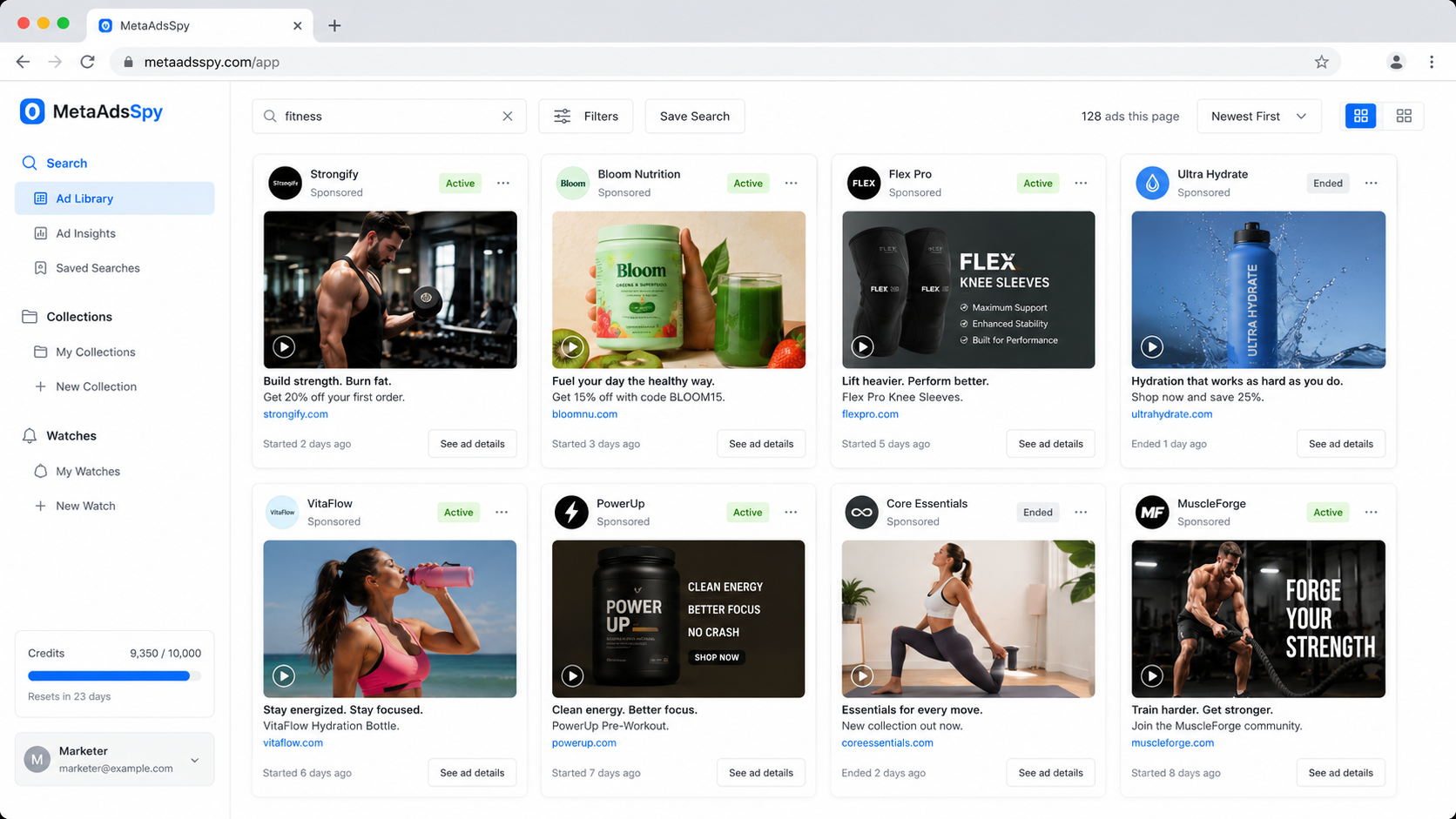Open the browser three-dot menu
This screenshot has height=819, width=1456.
(x=1432, y=62)
